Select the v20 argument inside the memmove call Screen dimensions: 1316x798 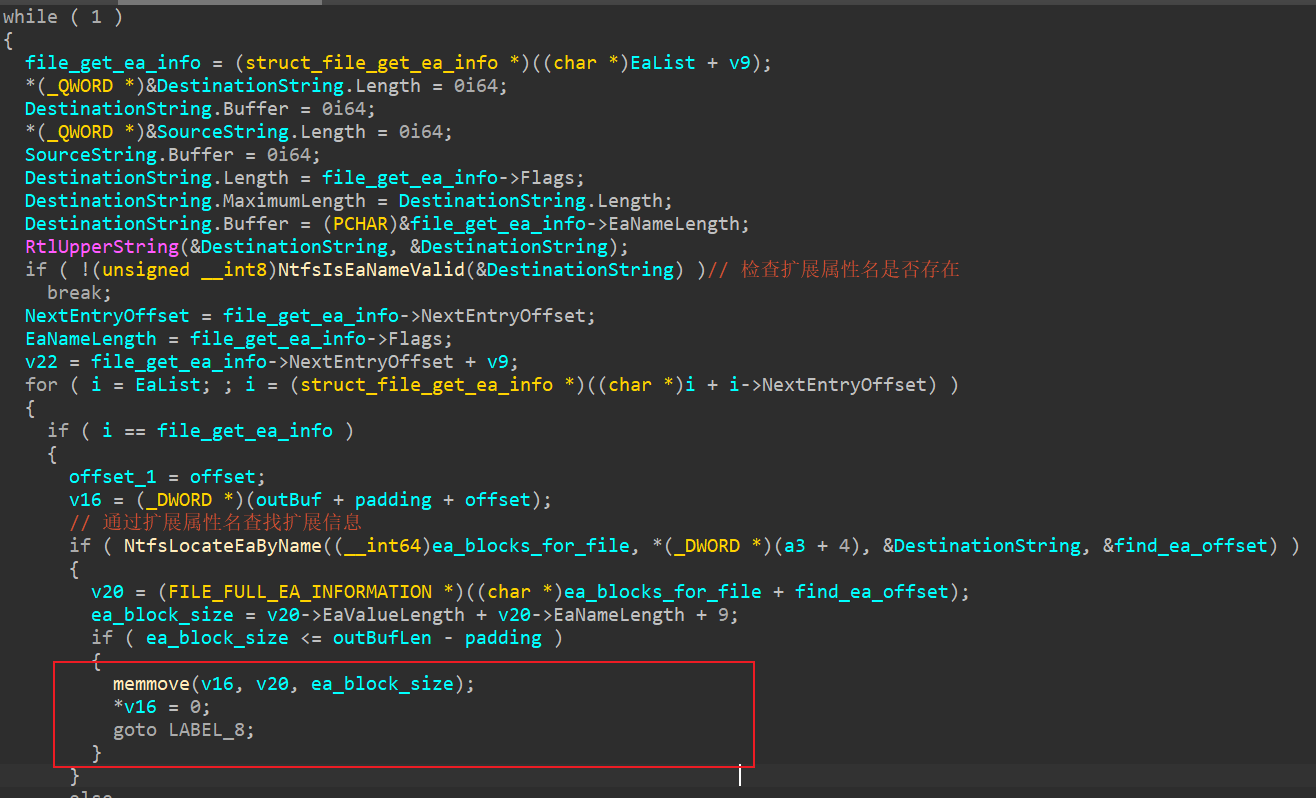tap(273, 683)
